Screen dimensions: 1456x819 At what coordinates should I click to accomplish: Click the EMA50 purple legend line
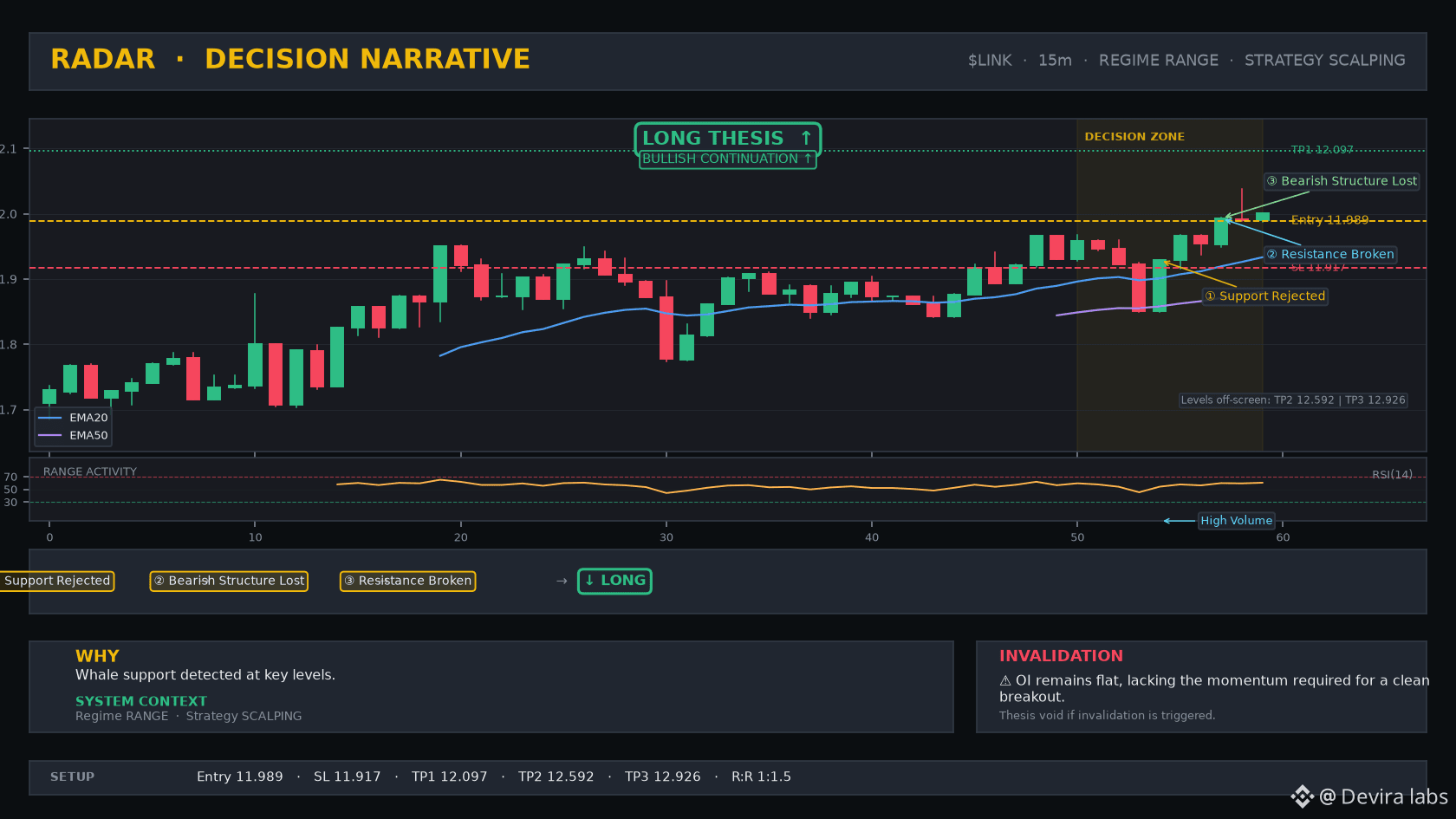coord(50,435)
